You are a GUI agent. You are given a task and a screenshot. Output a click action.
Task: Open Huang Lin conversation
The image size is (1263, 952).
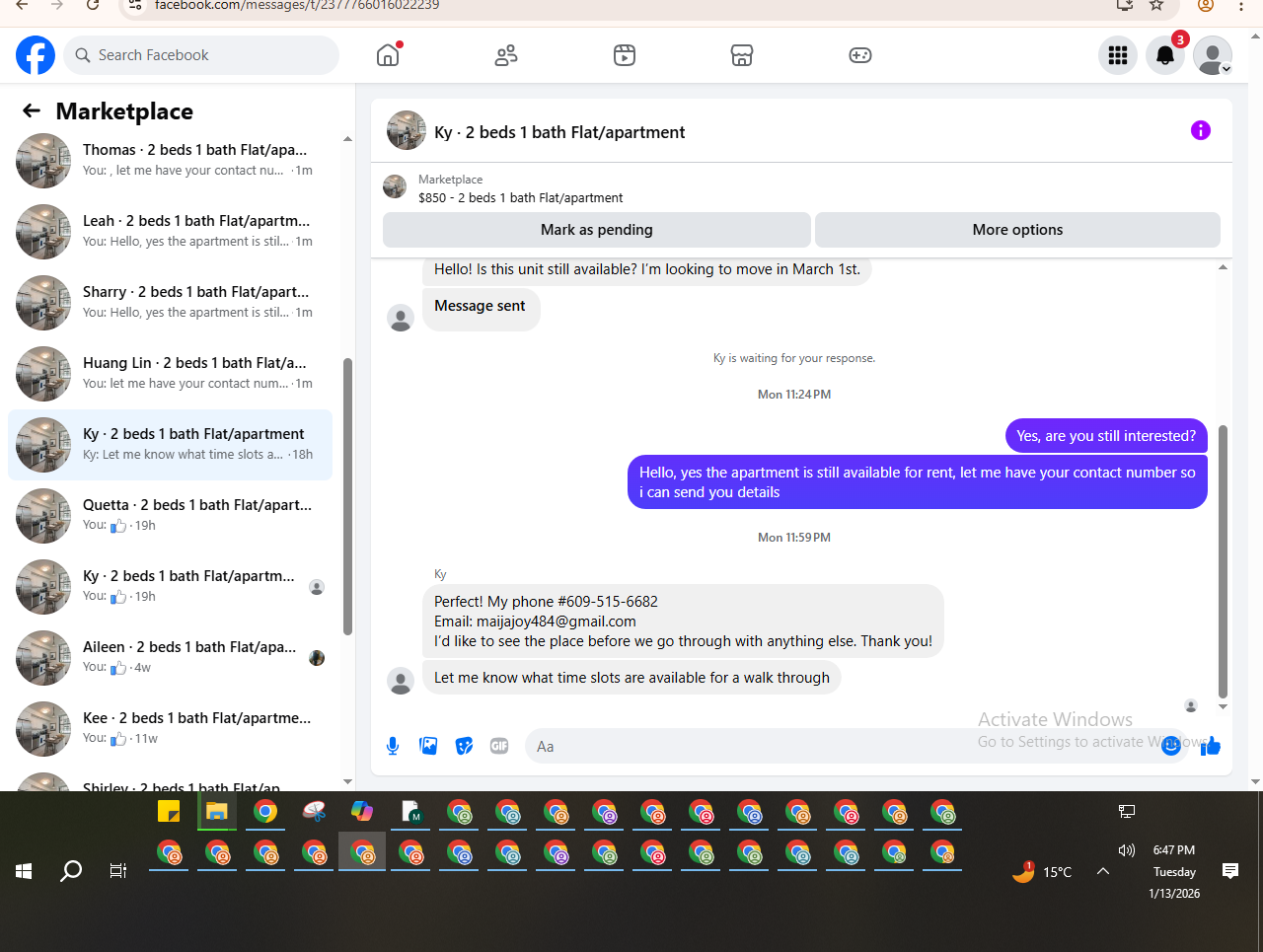(x=170, y=374)
